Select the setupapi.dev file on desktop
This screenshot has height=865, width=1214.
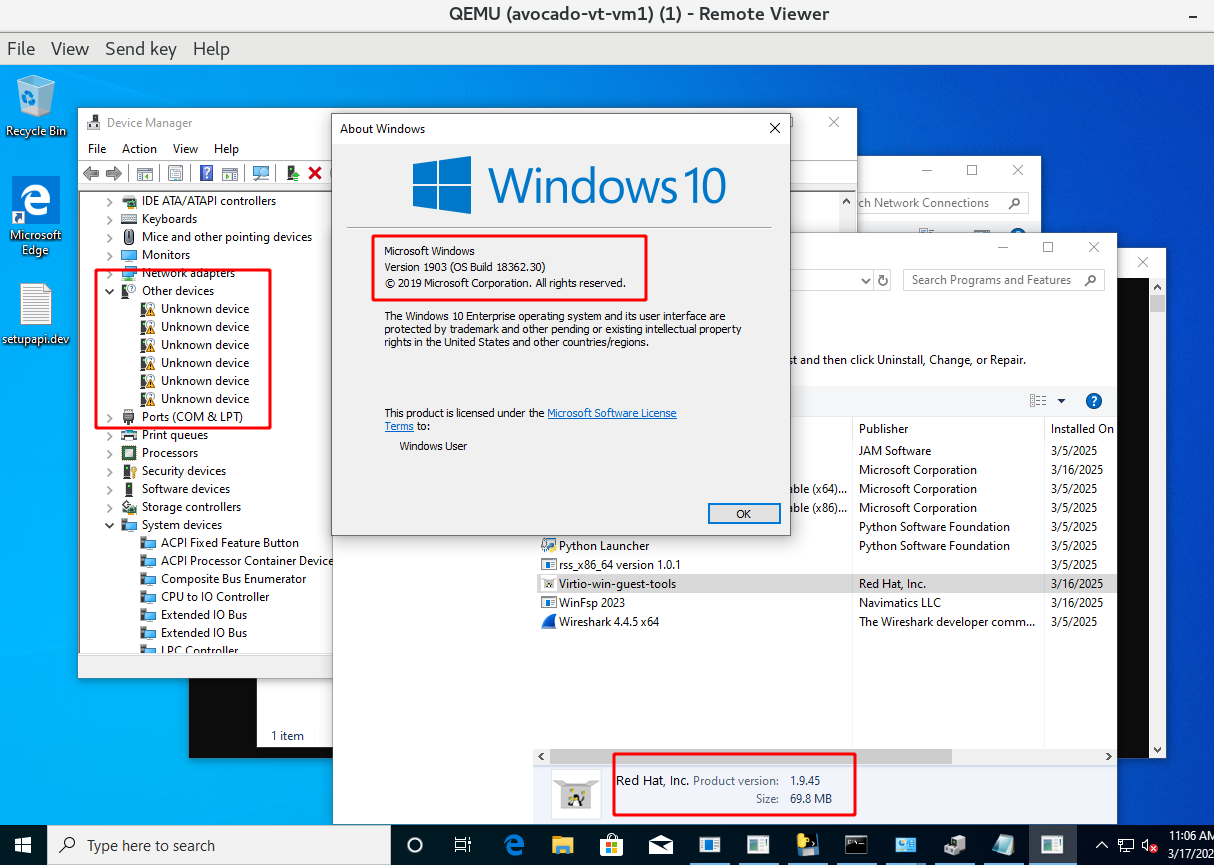(36, 314)
